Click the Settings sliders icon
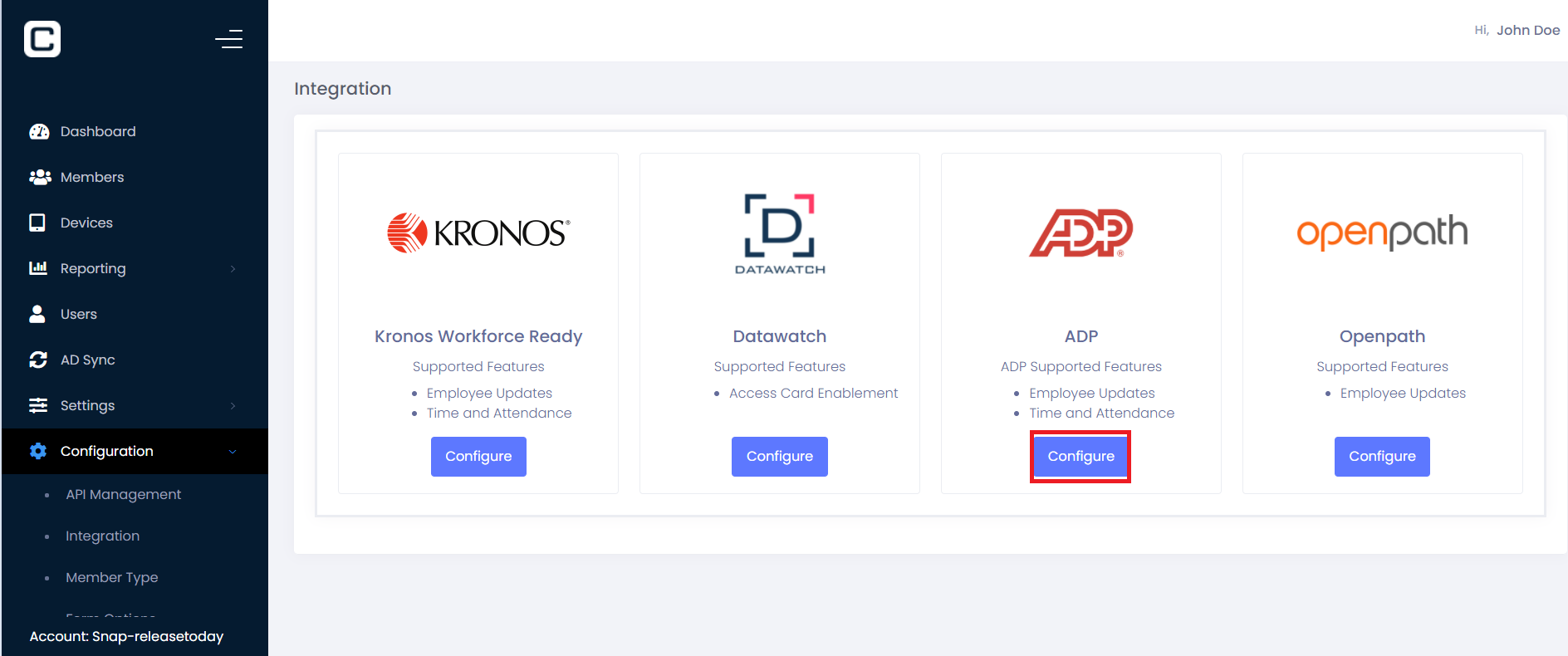This screenshot has height=656, width=1568. click(38, 405)
